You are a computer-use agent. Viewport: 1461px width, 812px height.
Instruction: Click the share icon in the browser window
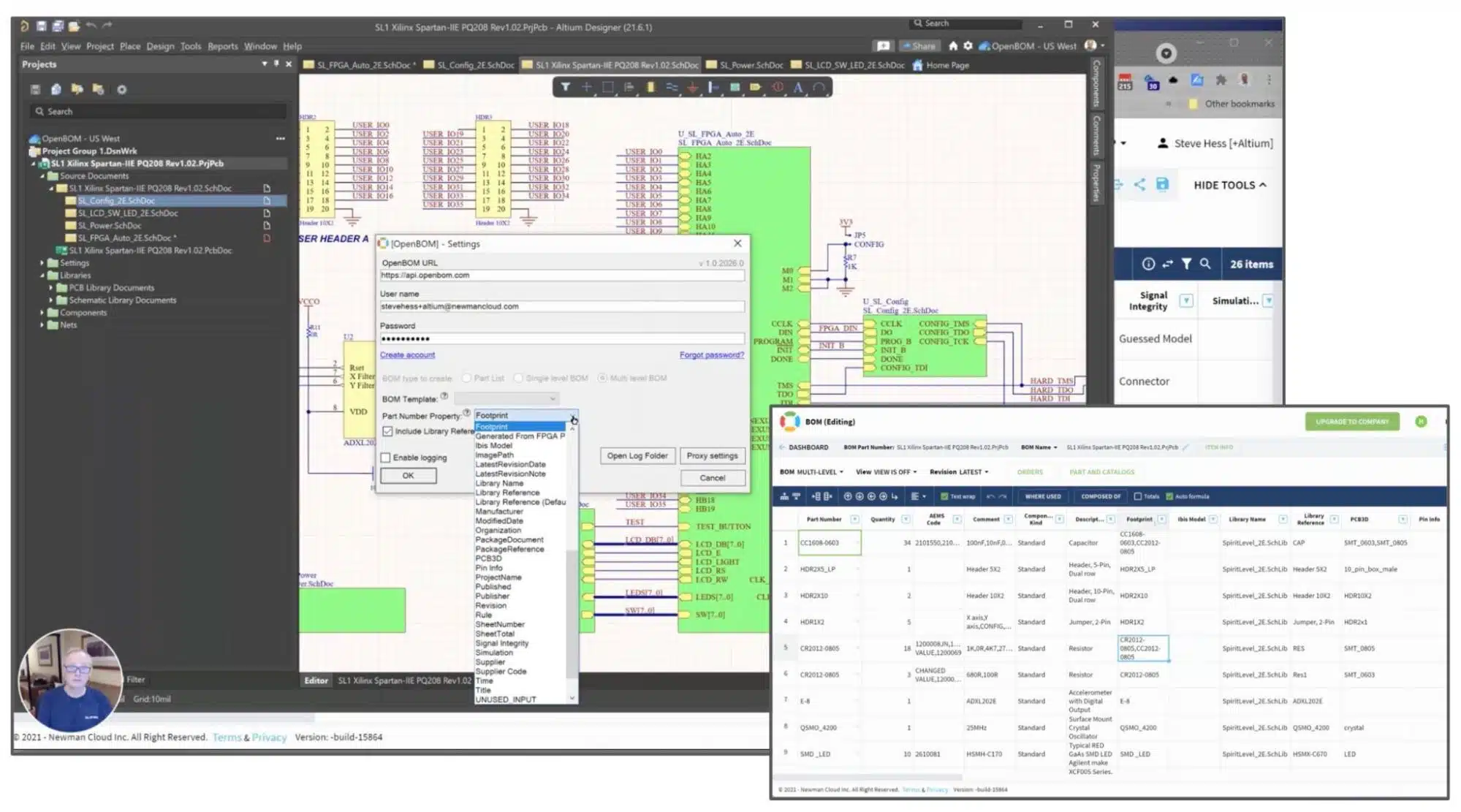1139,184
